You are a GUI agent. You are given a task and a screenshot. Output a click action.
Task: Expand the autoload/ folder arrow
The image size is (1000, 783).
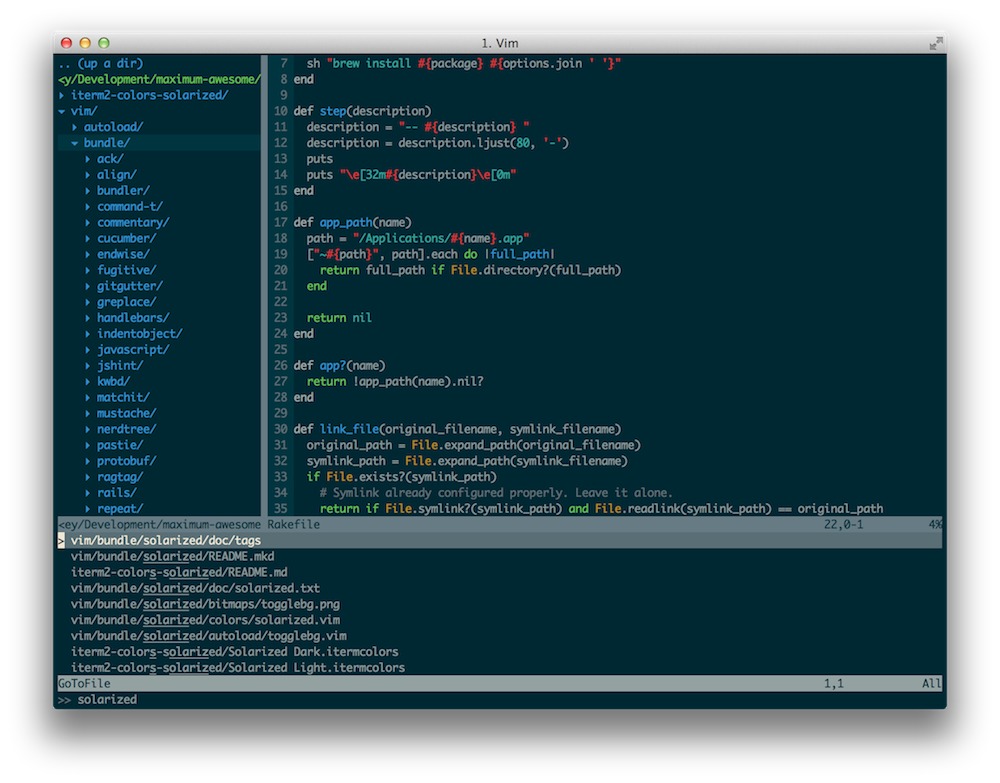coord(75,127)
